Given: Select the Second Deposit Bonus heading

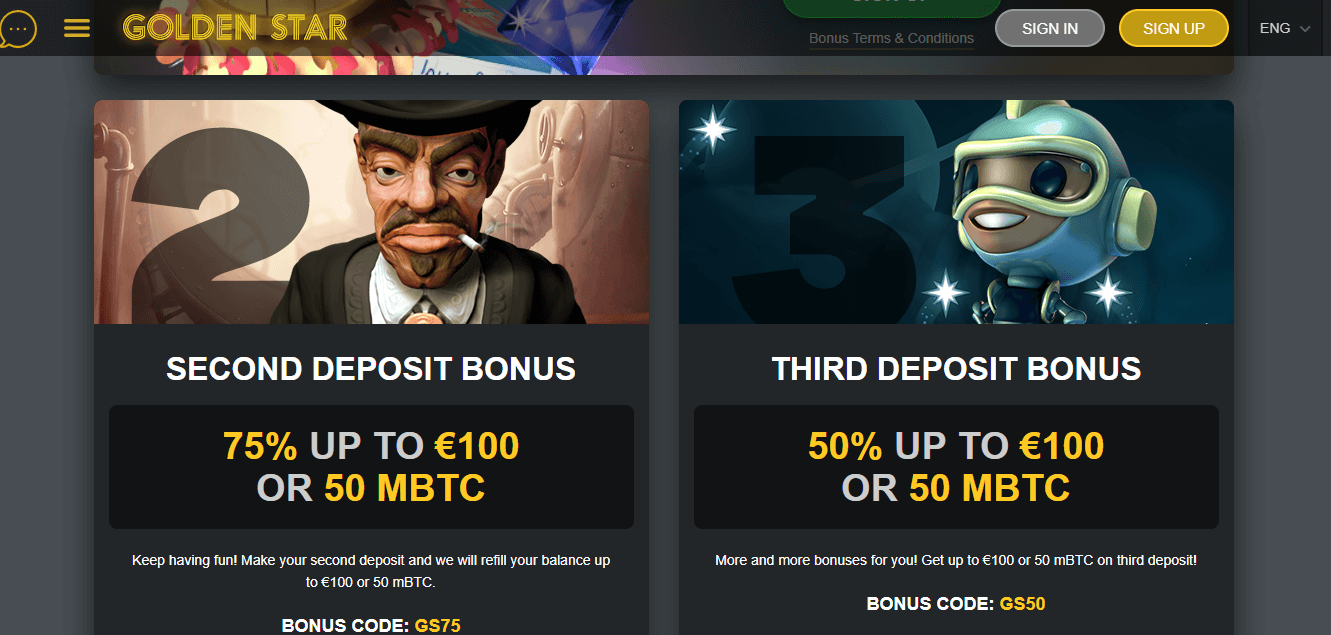Looking at the screenshot, I should click(x=371, y=369).
